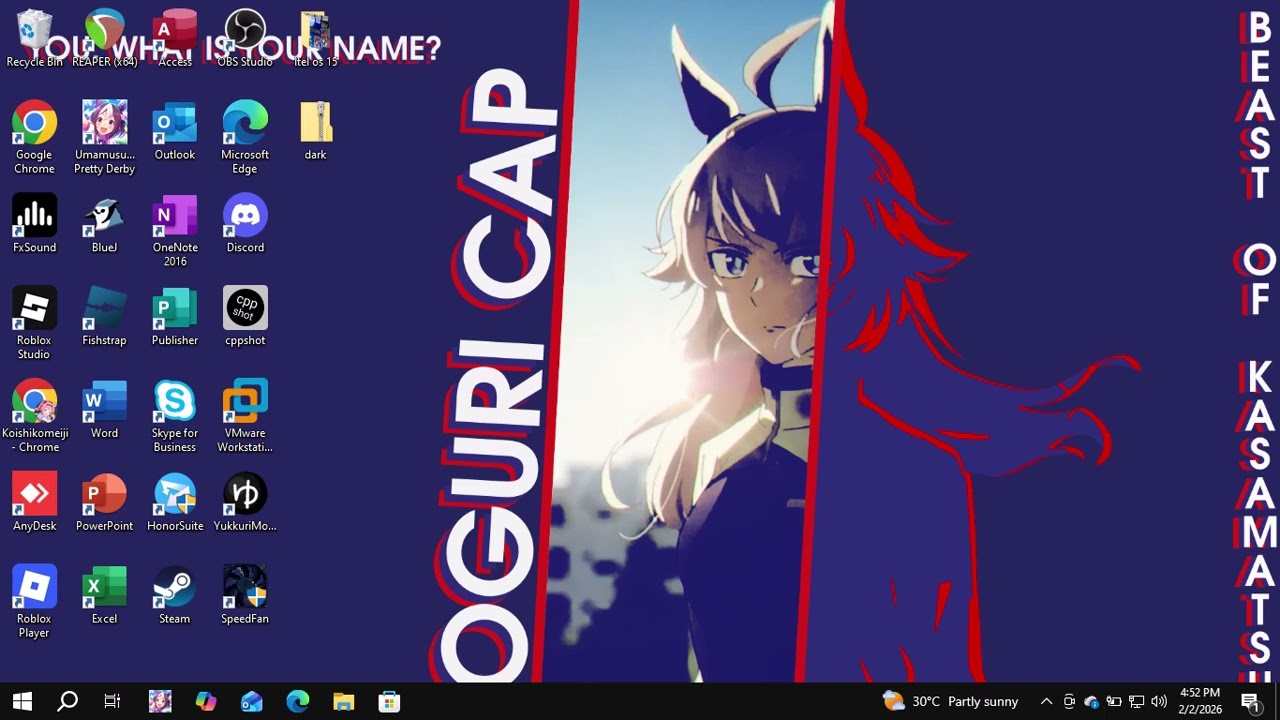The width and height of the screenshot is (1280, 720).
Task: Open the clock and calendar flyout
Action: coord(1200,701)
